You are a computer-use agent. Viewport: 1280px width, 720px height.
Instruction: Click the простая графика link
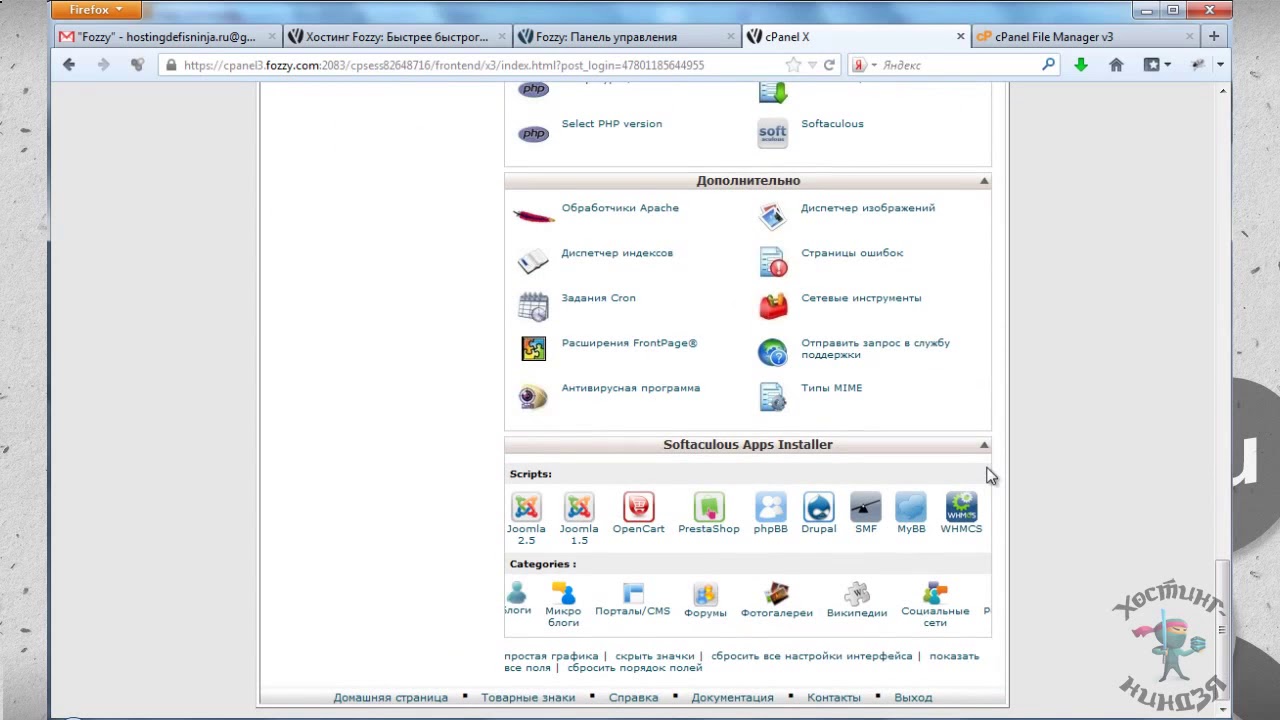tap(551, 656)
